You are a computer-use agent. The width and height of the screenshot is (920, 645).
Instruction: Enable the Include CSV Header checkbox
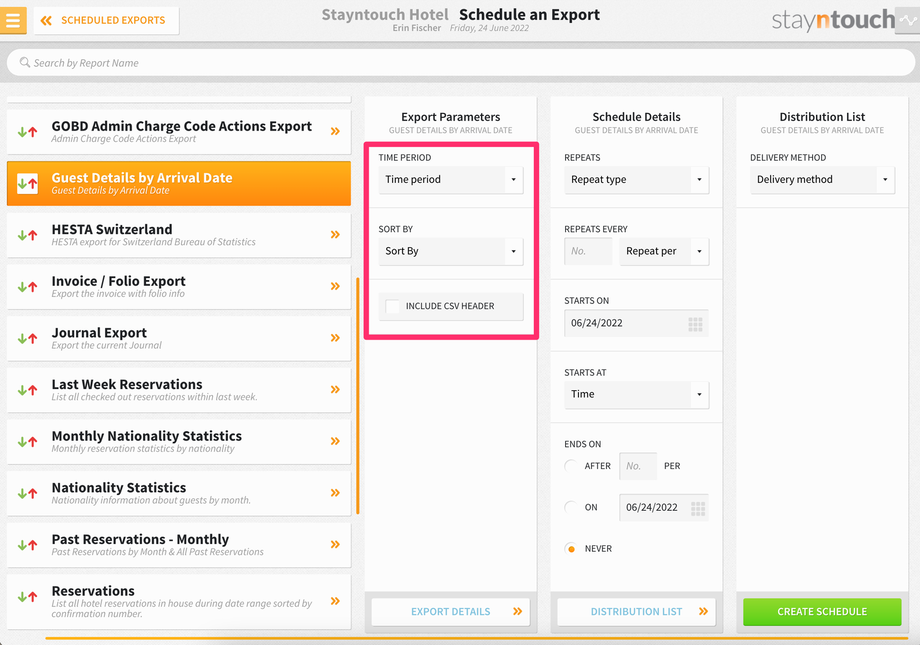click(393, 306)
